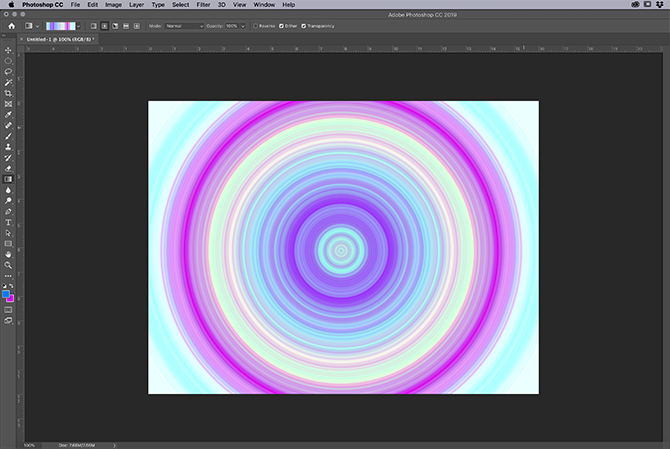Open the Layer menu
Screen dimensions: 670x449
tap(136, 5)
